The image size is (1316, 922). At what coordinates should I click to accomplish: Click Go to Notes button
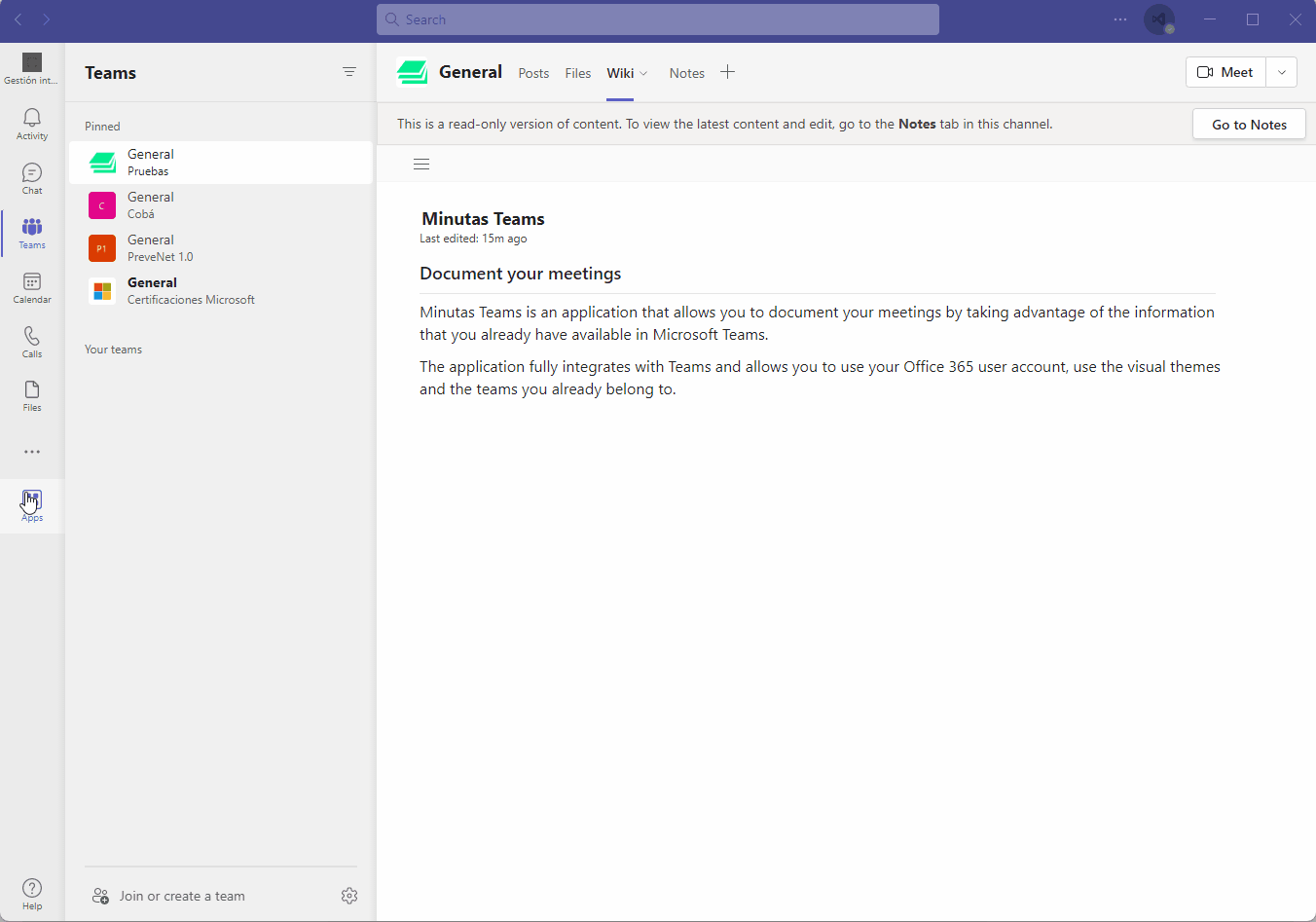pos(1249,125)
